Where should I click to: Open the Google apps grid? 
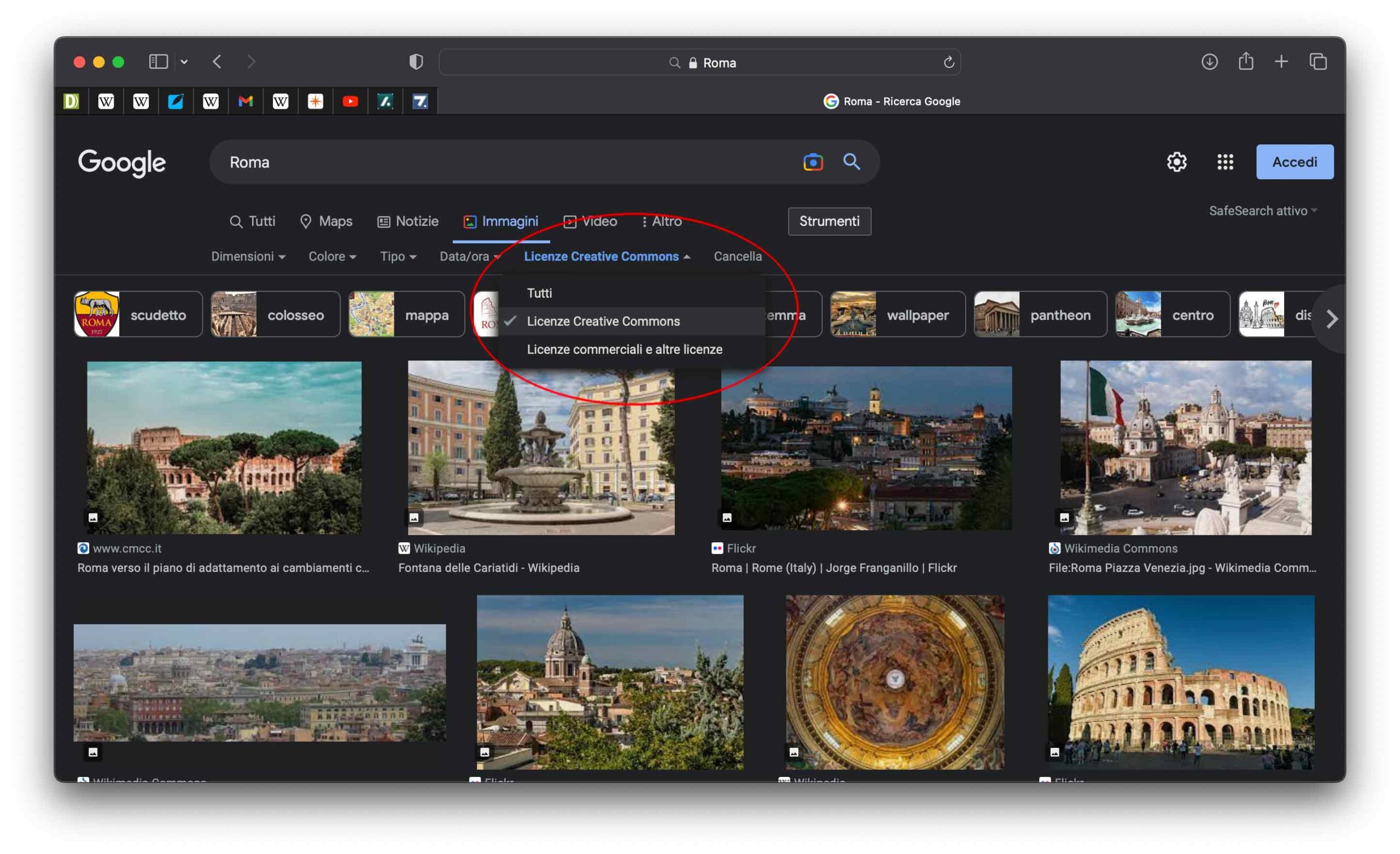[1226, 162]
